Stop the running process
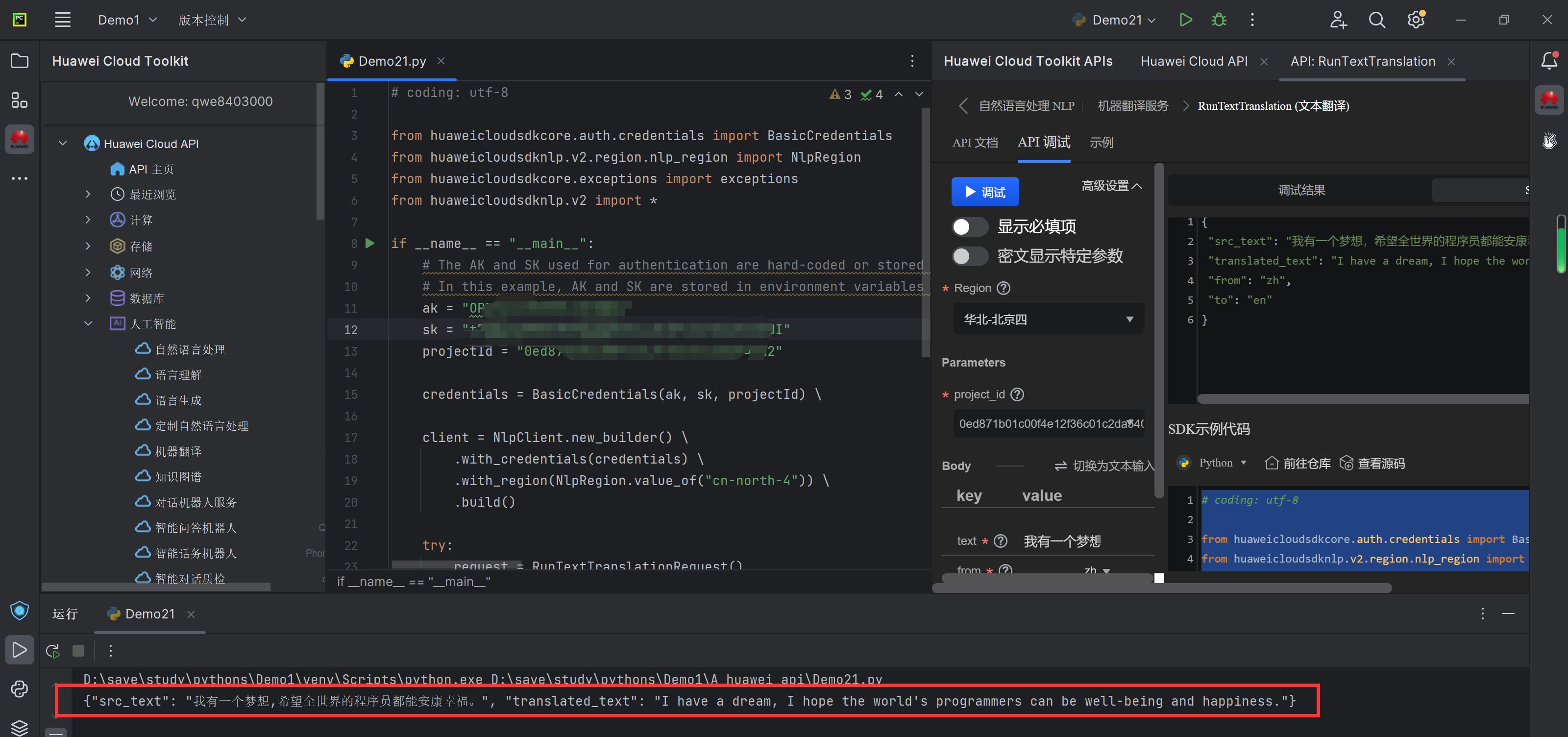 [x=78, y=651]
